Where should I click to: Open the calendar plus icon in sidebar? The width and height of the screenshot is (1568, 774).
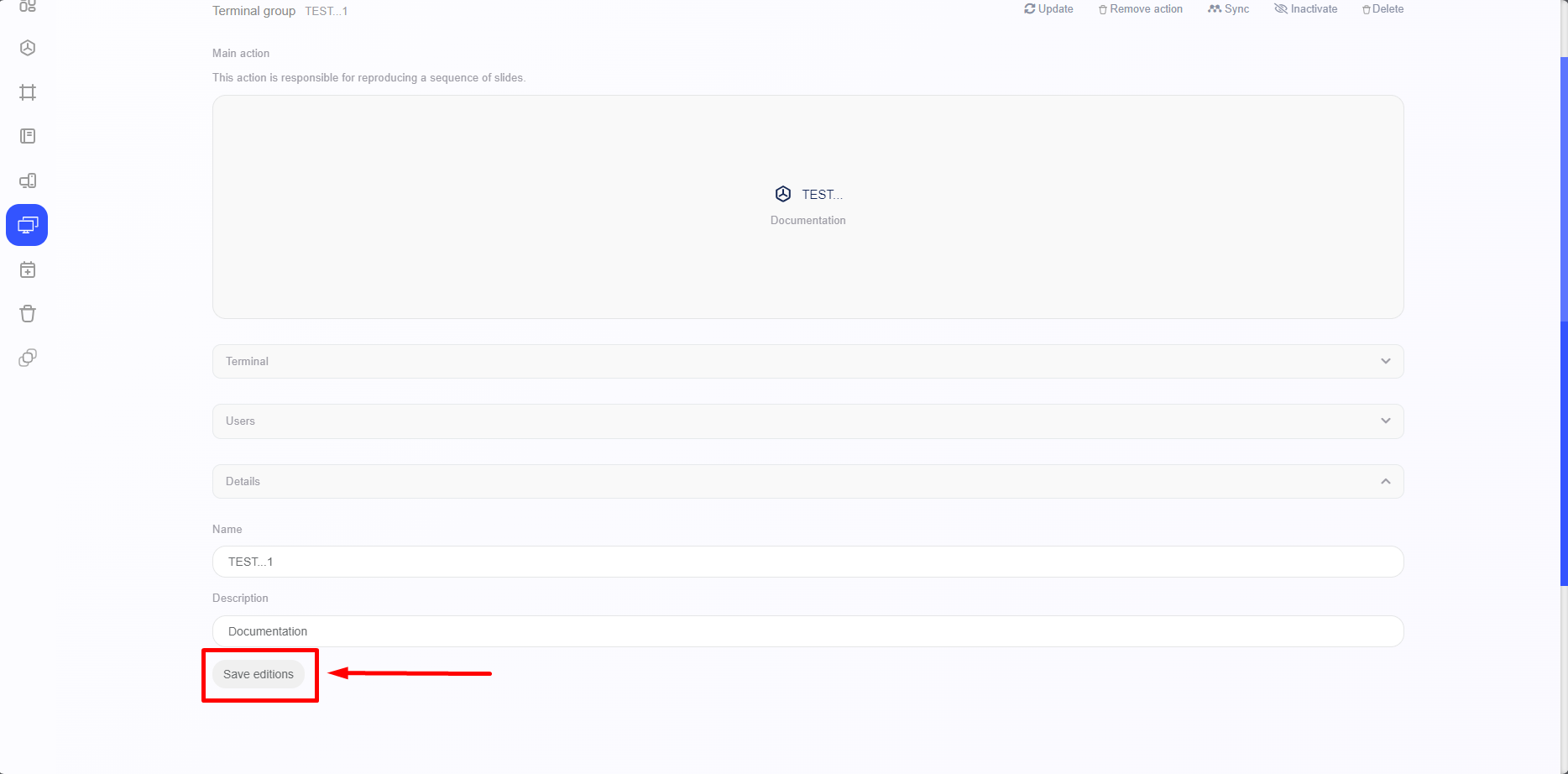28,269
